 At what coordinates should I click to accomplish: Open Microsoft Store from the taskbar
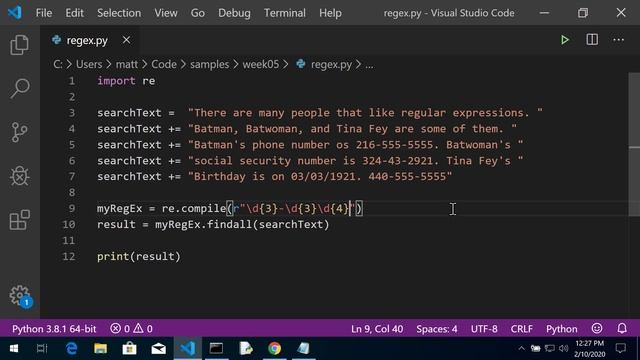(x=129, y=348)
